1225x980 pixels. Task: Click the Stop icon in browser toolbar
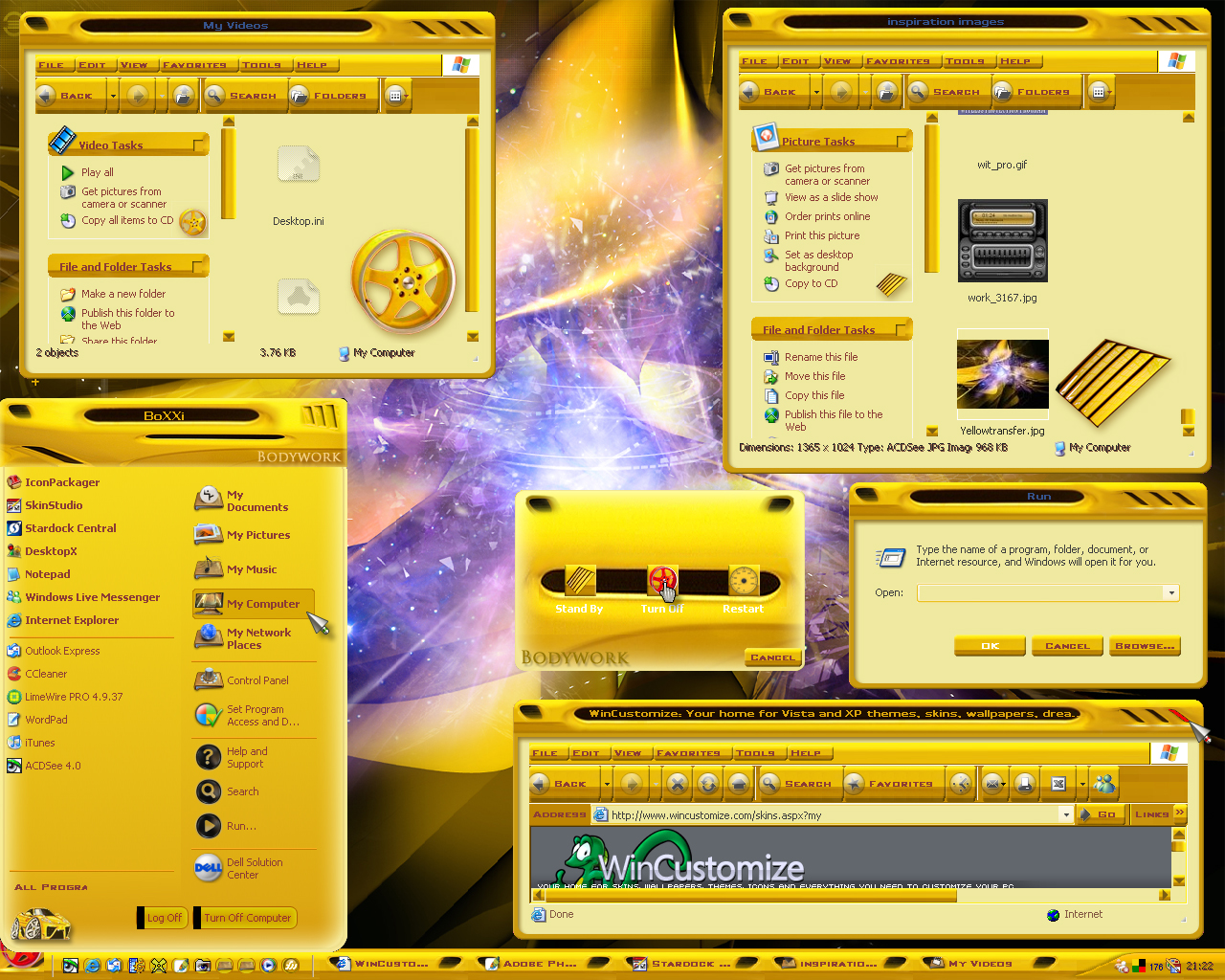[x=678, y=784]
